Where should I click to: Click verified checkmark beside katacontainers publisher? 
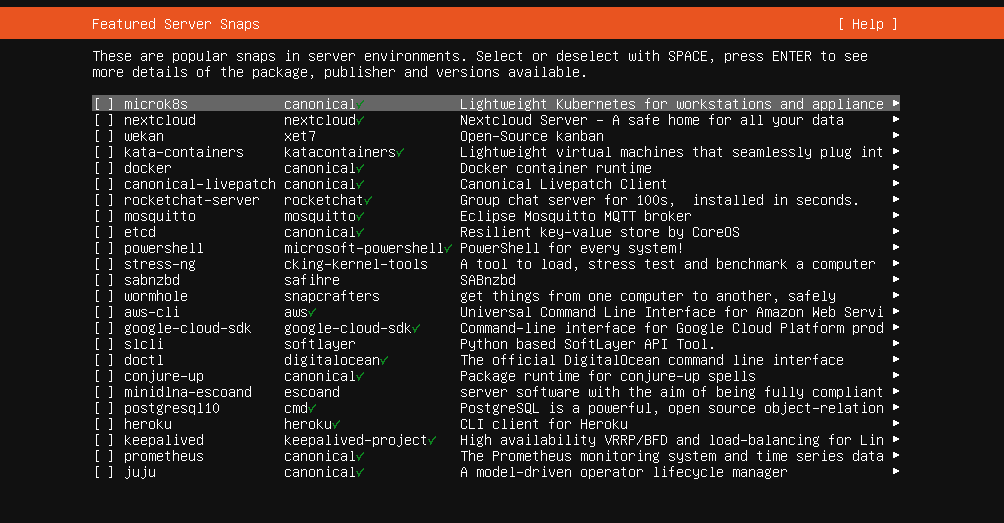coord(400,152)
